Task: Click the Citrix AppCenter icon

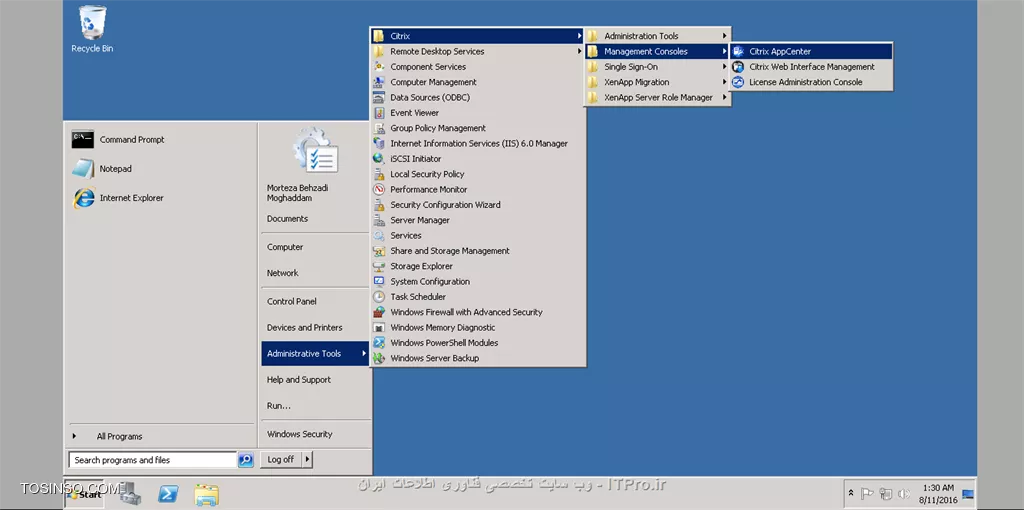Action: [x=738, y=52]
